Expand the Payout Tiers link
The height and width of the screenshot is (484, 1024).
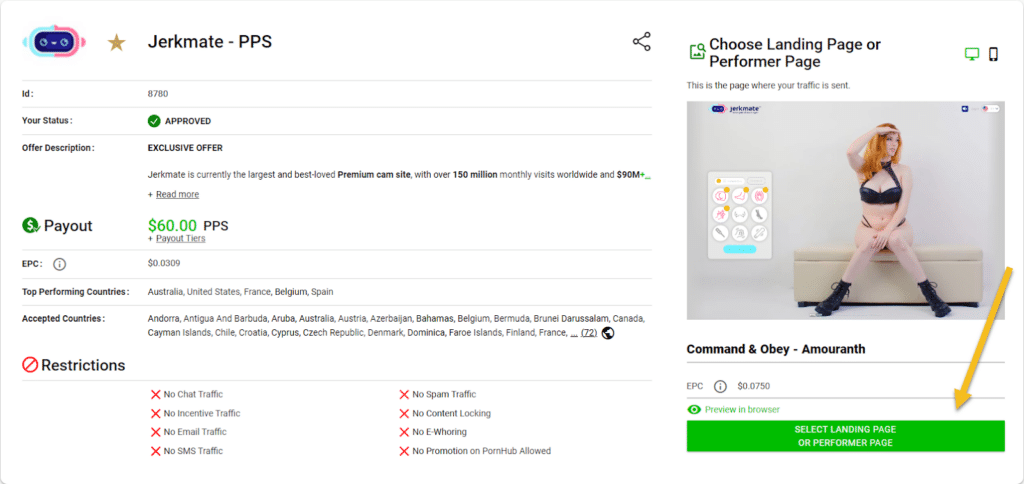point(180,239)
